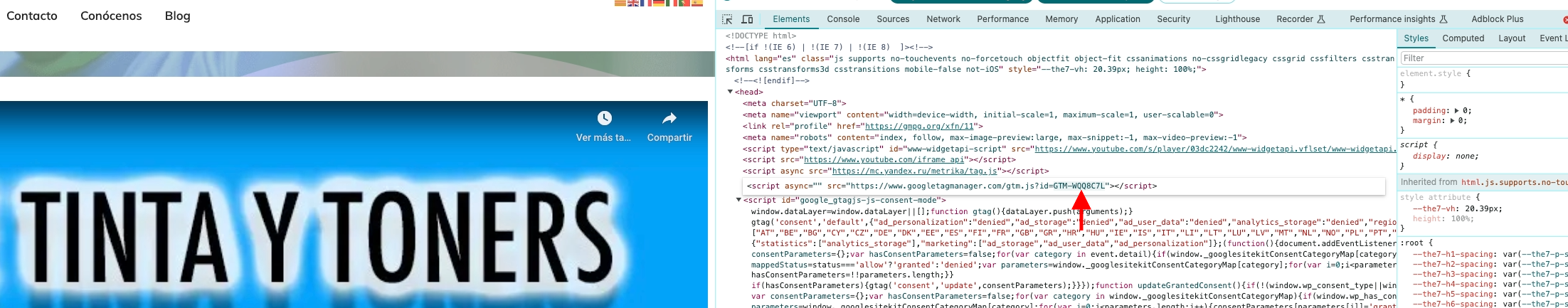Open the youtube.com/iframe_api src link
The width and height of the screenshot is (1568, 308).
pyautogui.click(x=885, y=160)
